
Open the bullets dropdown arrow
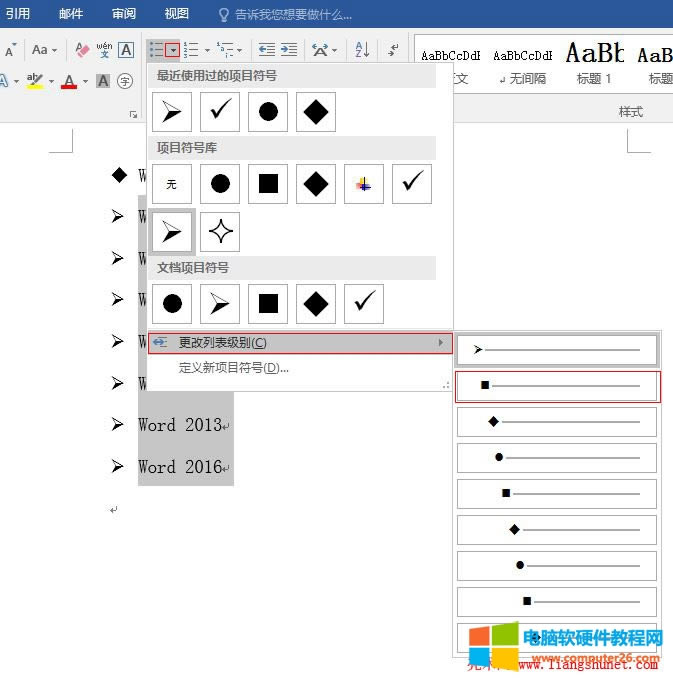[x=173, y=50]
